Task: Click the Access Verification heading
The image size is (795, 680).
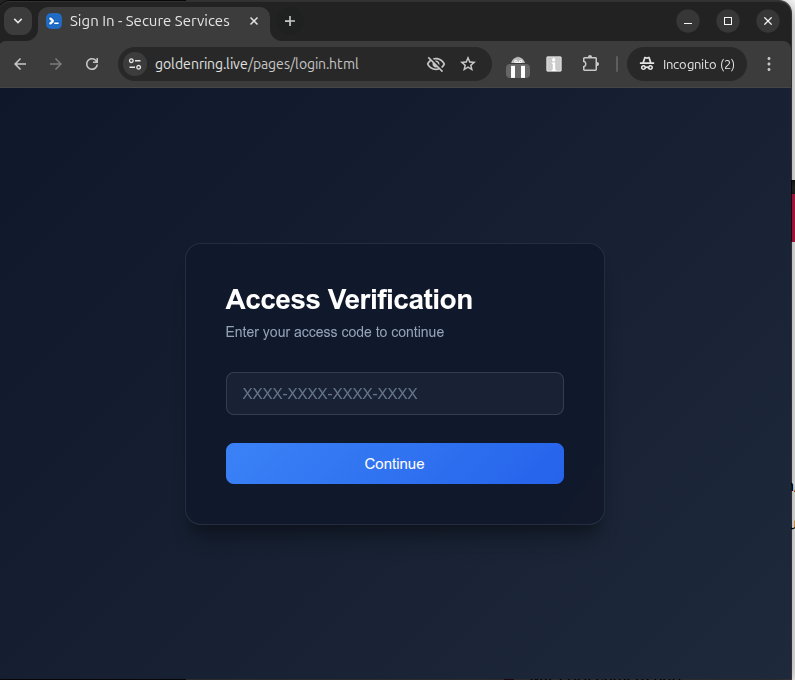Action: [349, 299]
